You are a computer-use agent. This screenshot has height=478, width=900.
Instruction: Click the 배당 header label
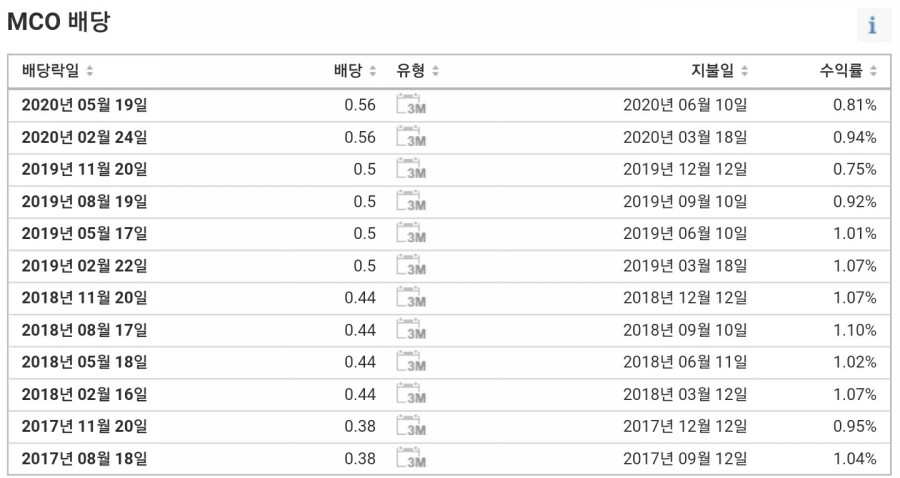tap(348, 71)
